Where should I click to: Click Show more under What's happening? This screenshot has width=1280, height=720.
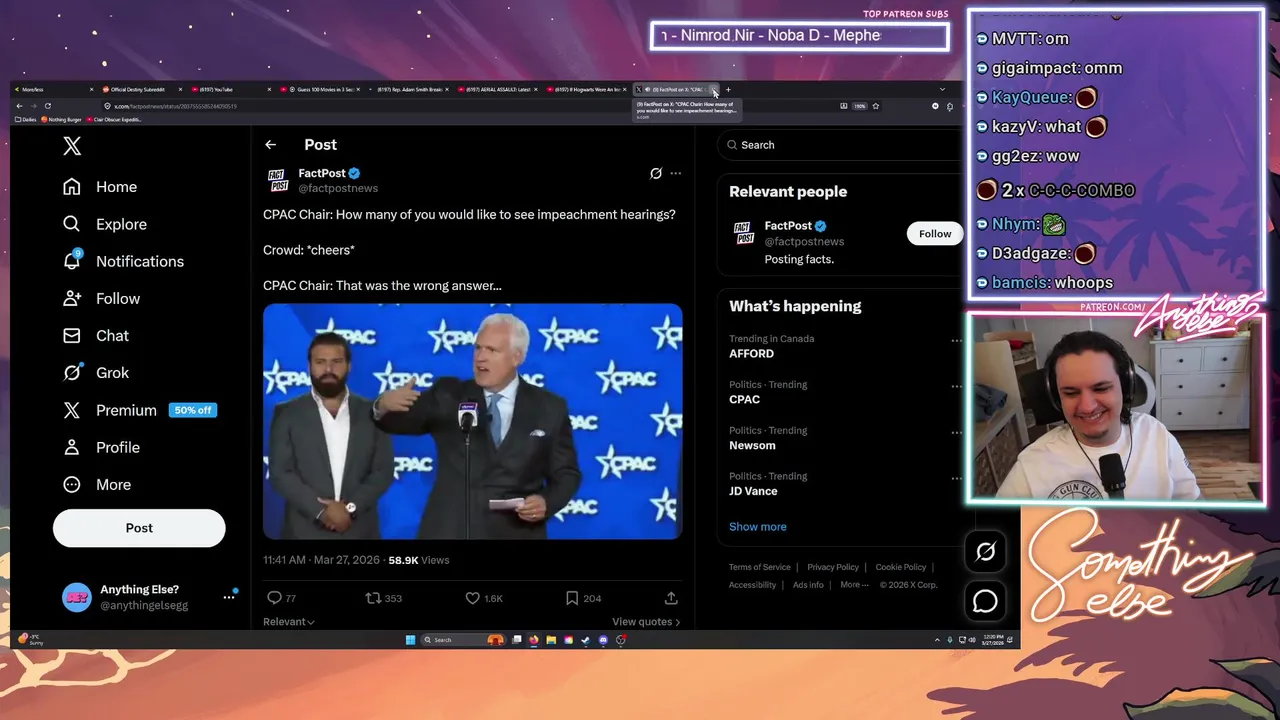[757, 527]
